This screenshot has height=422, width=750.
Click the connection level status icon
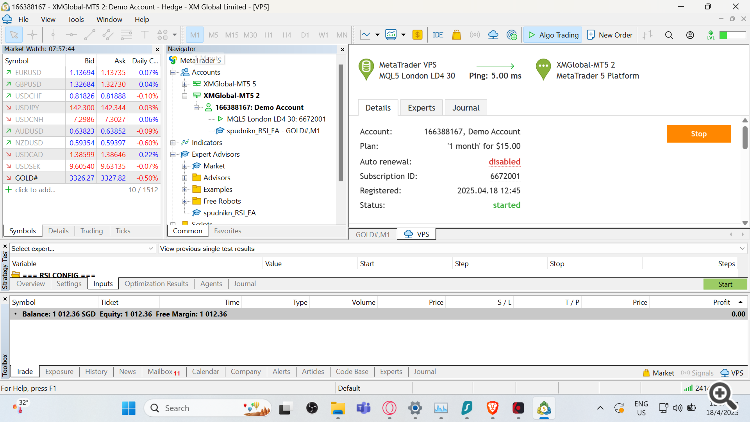(710, 35)
